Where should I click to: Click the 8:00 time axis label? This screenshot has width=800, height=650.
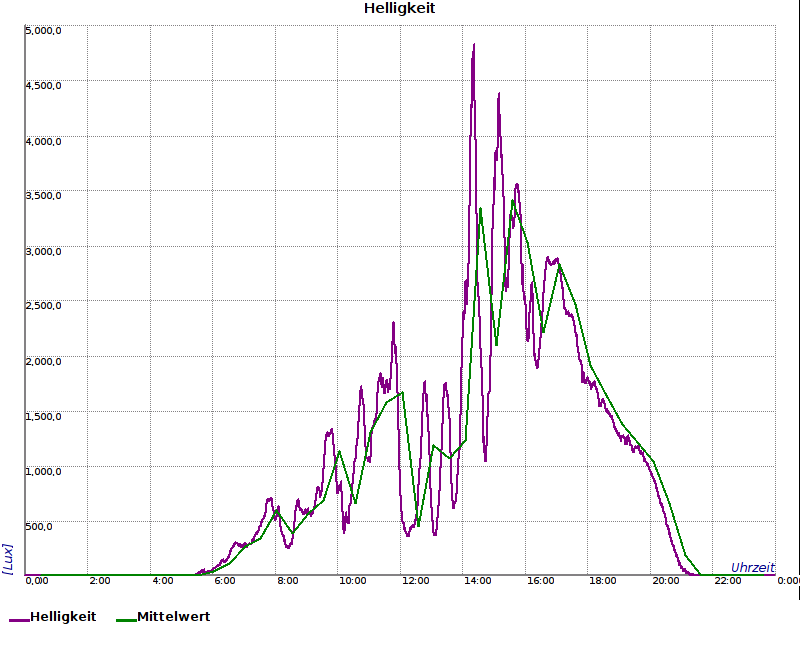(x=288, y=581)
